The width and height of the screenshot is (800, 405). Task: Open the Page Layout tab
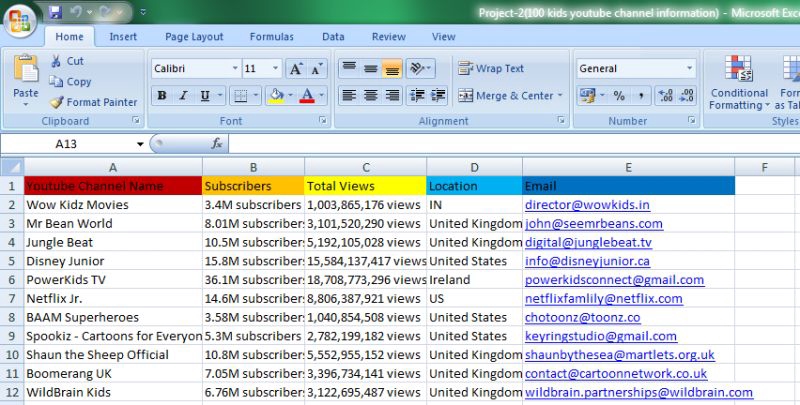[x=194, y=37]
